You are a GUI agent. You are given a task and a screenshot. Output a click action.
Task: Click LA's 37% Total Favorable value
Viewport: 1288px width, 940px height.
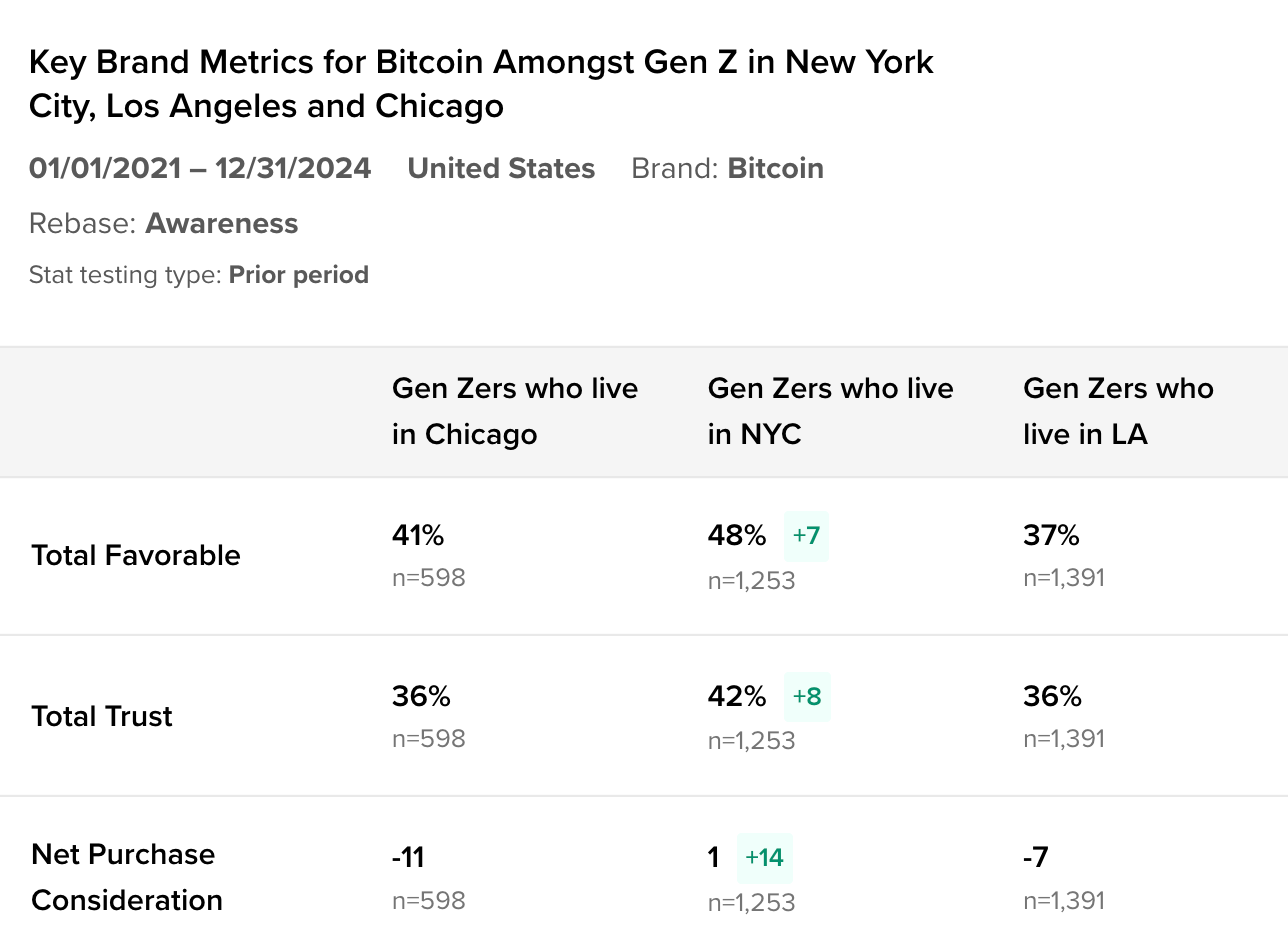pyautogui.click(x=1051, y=536)
